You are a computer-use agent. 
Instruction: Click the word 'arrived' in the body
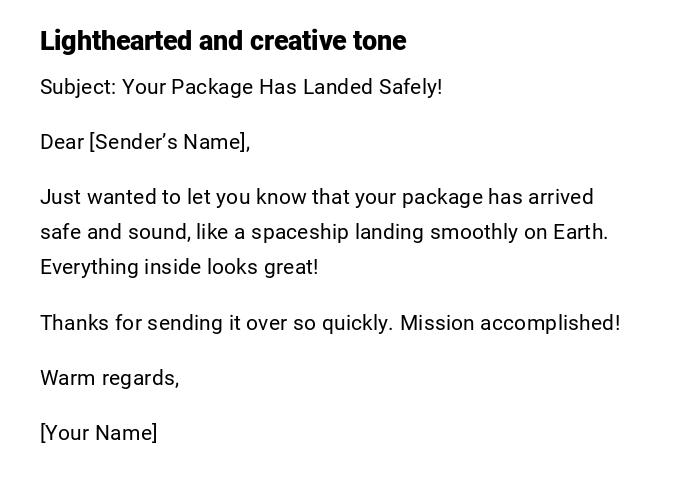[560, 197]
